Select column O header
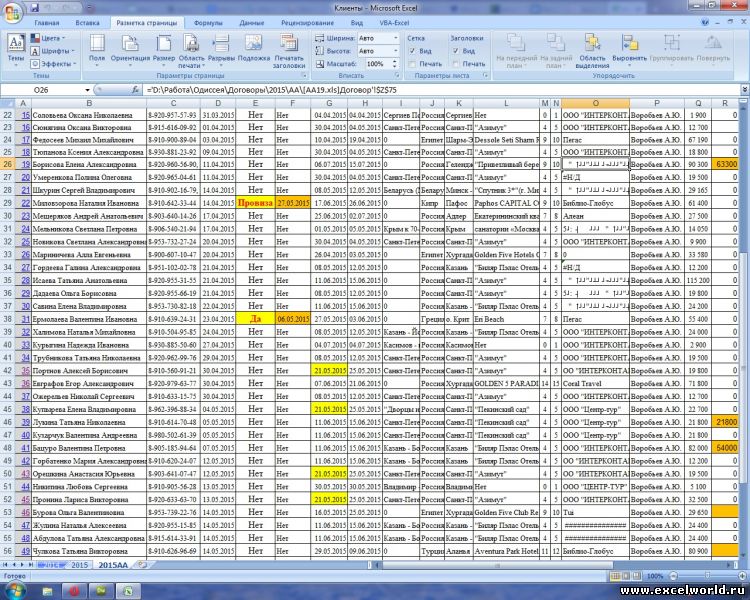Image resolution: width=750 pixels, height=600 pixels. [x=596, y=103]
